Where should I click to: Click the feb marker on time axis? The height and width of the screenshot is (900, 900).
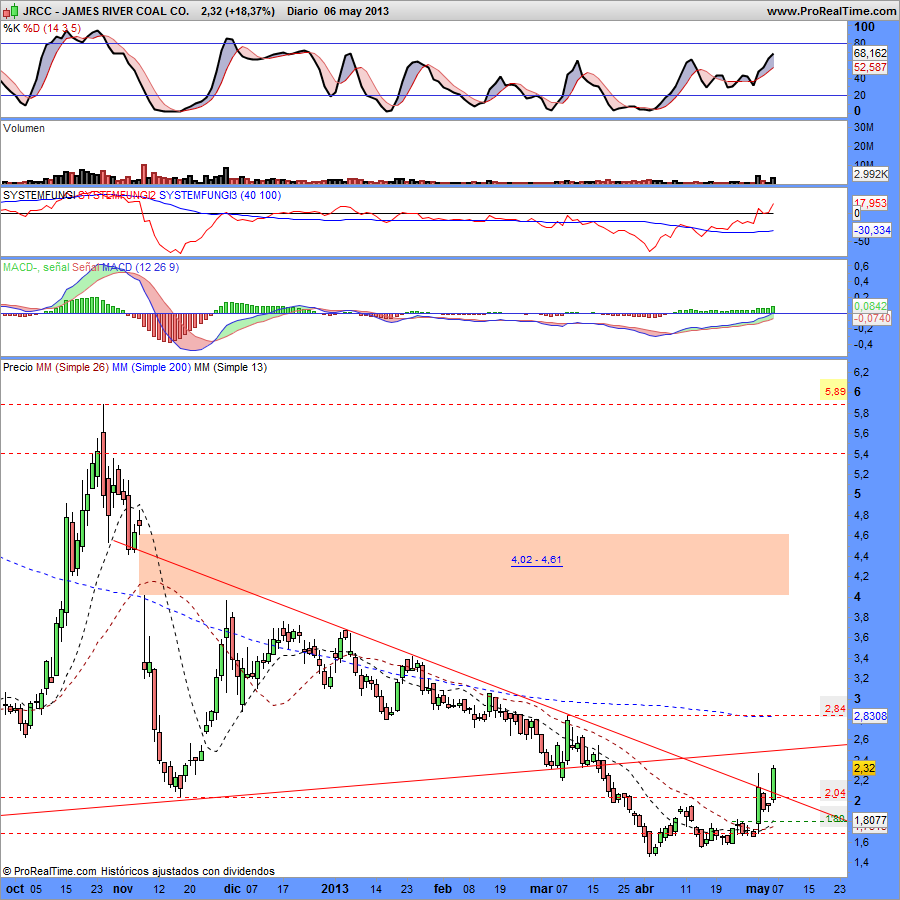coord(443,889)
